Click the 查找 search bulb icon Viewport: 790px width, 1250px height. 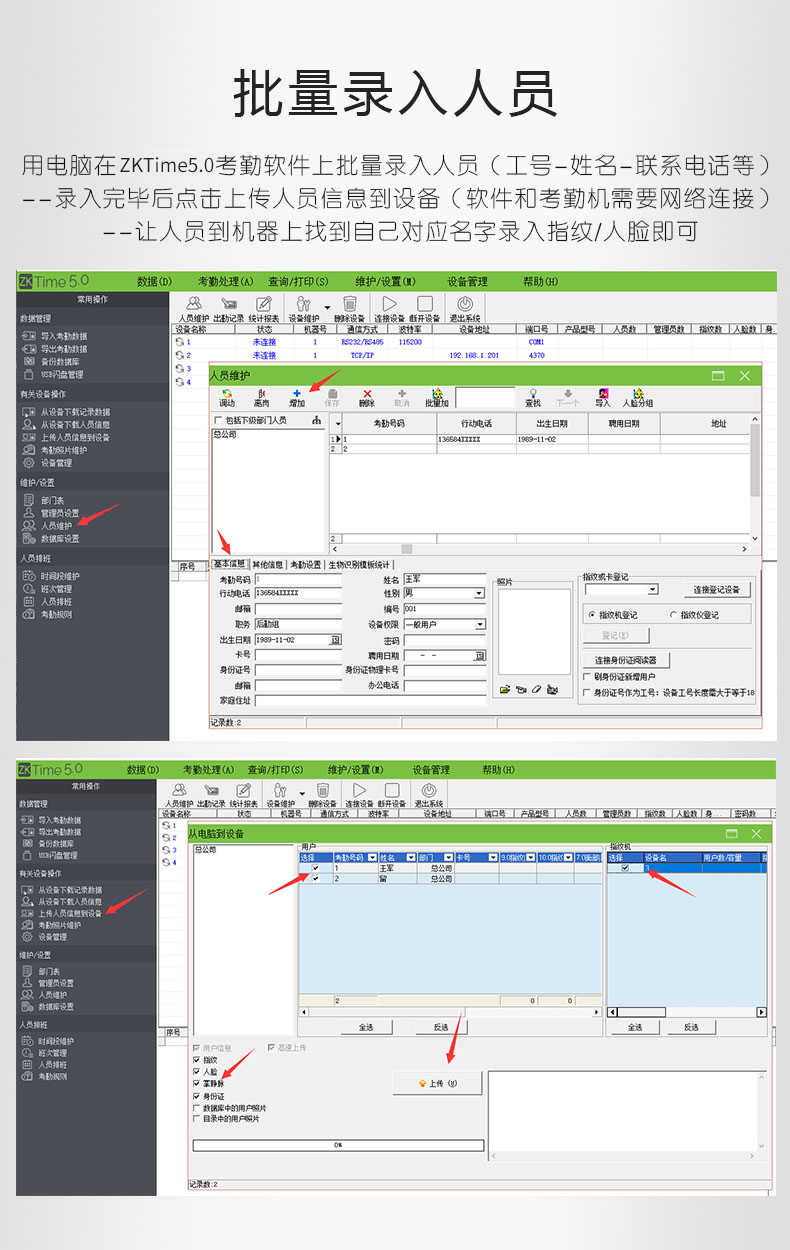coord(533,394)
